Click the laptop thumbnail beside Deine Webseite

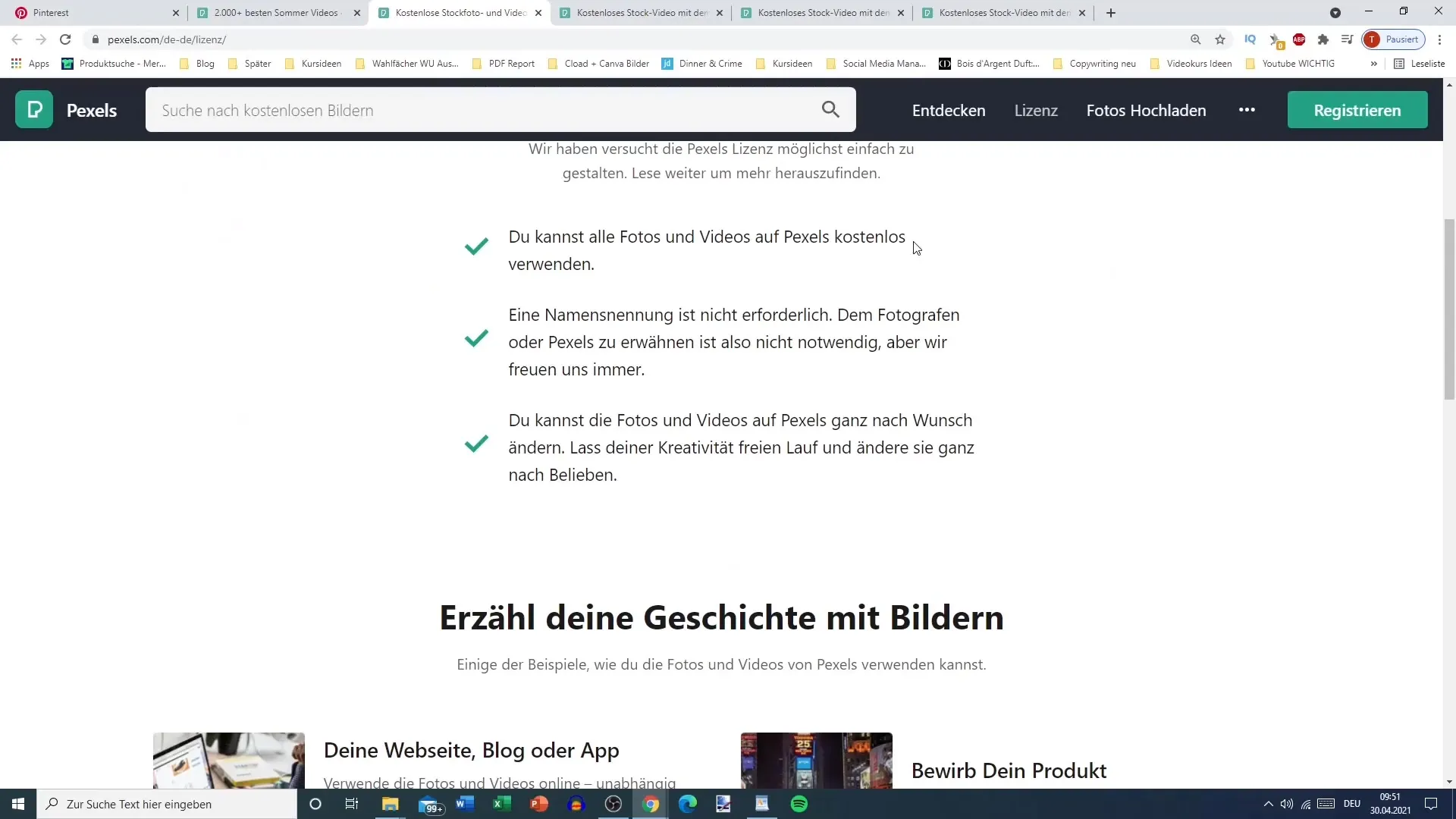point(229,761)
